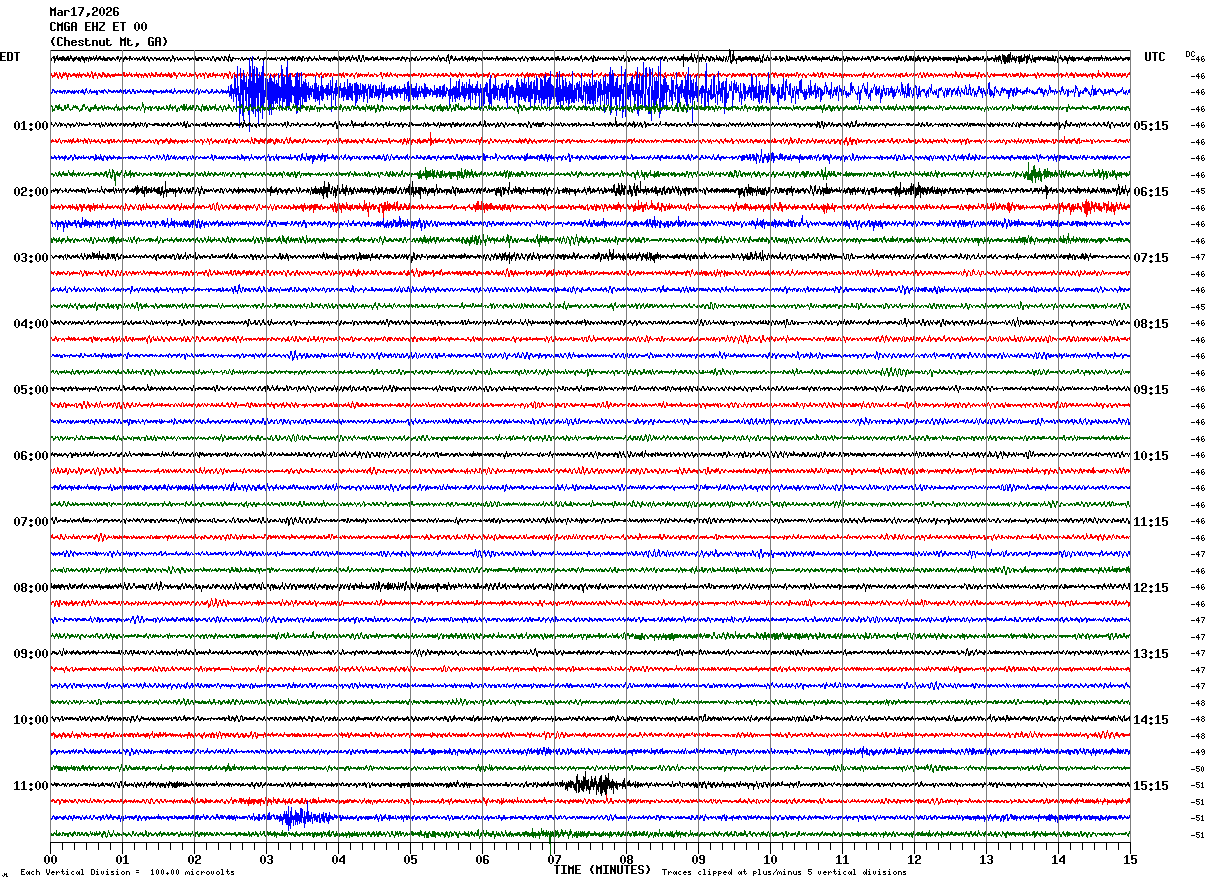Click the 06:15 UTC time label
Image resolution: width=1210 pixels, height=886 pixels.
click(1152, 192)
